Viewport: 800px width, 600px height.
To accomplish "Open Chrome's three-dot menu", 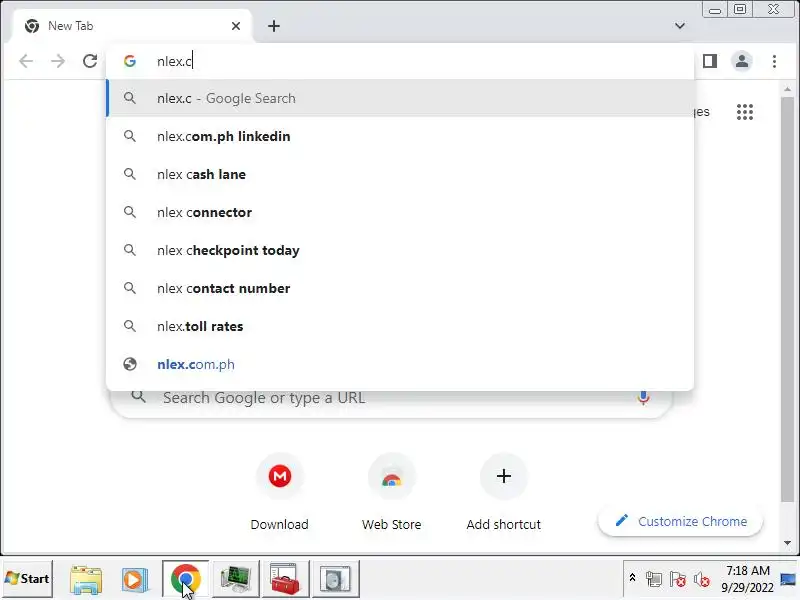I will pos(774,61).
